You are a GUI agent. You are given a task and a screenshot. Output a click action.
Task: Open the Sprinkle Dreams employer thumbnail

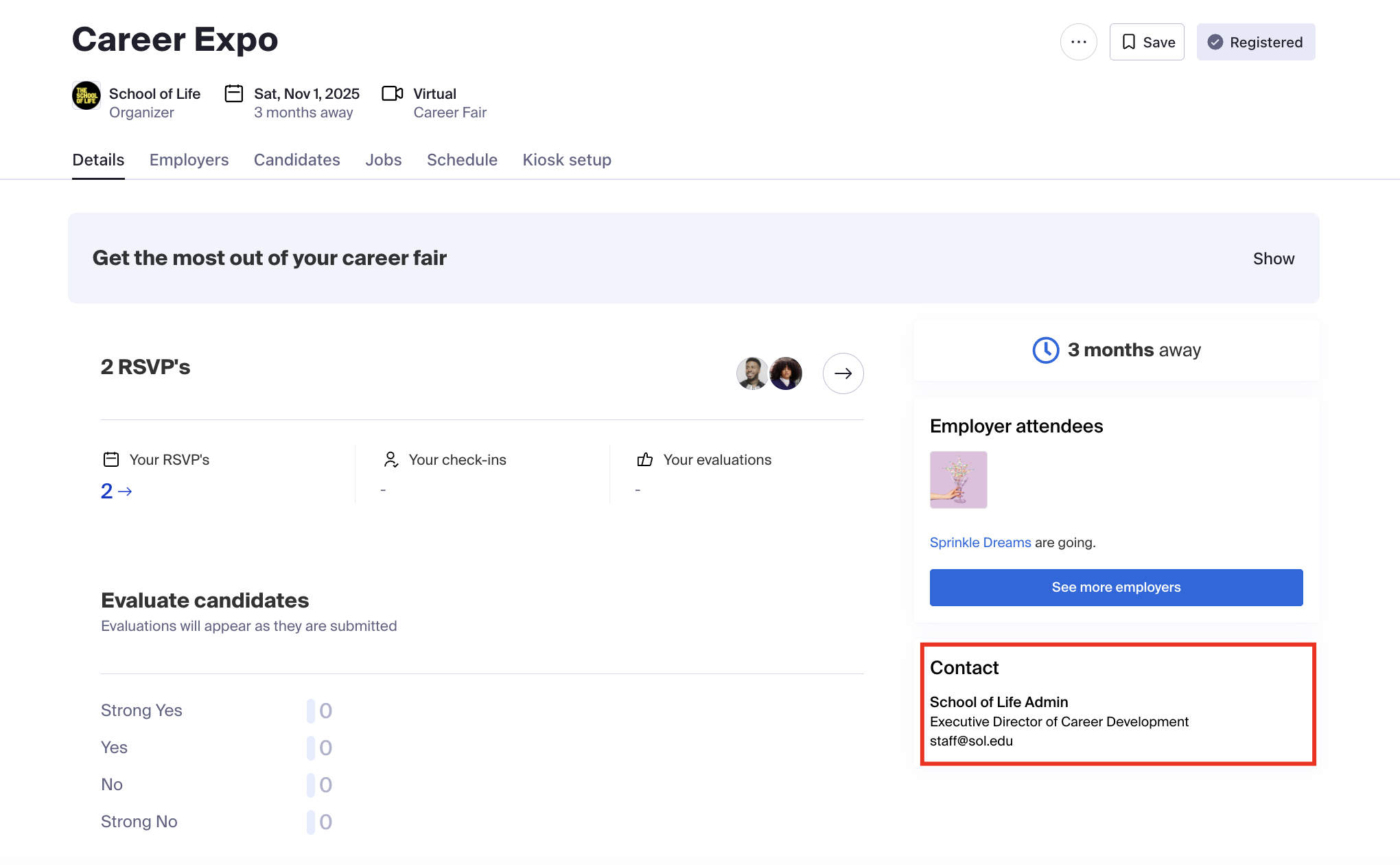tap(958, 480)
